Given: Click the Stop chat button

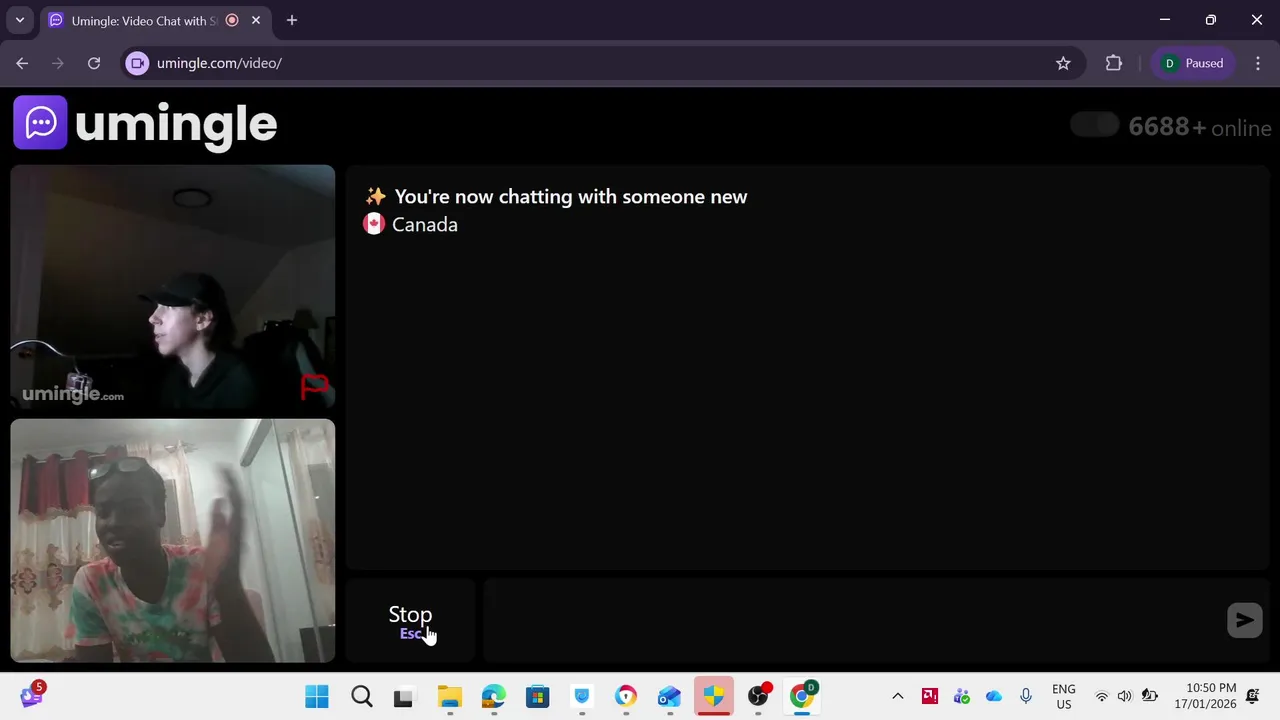Looking at the screenshot, I should (x=410, y=620).
